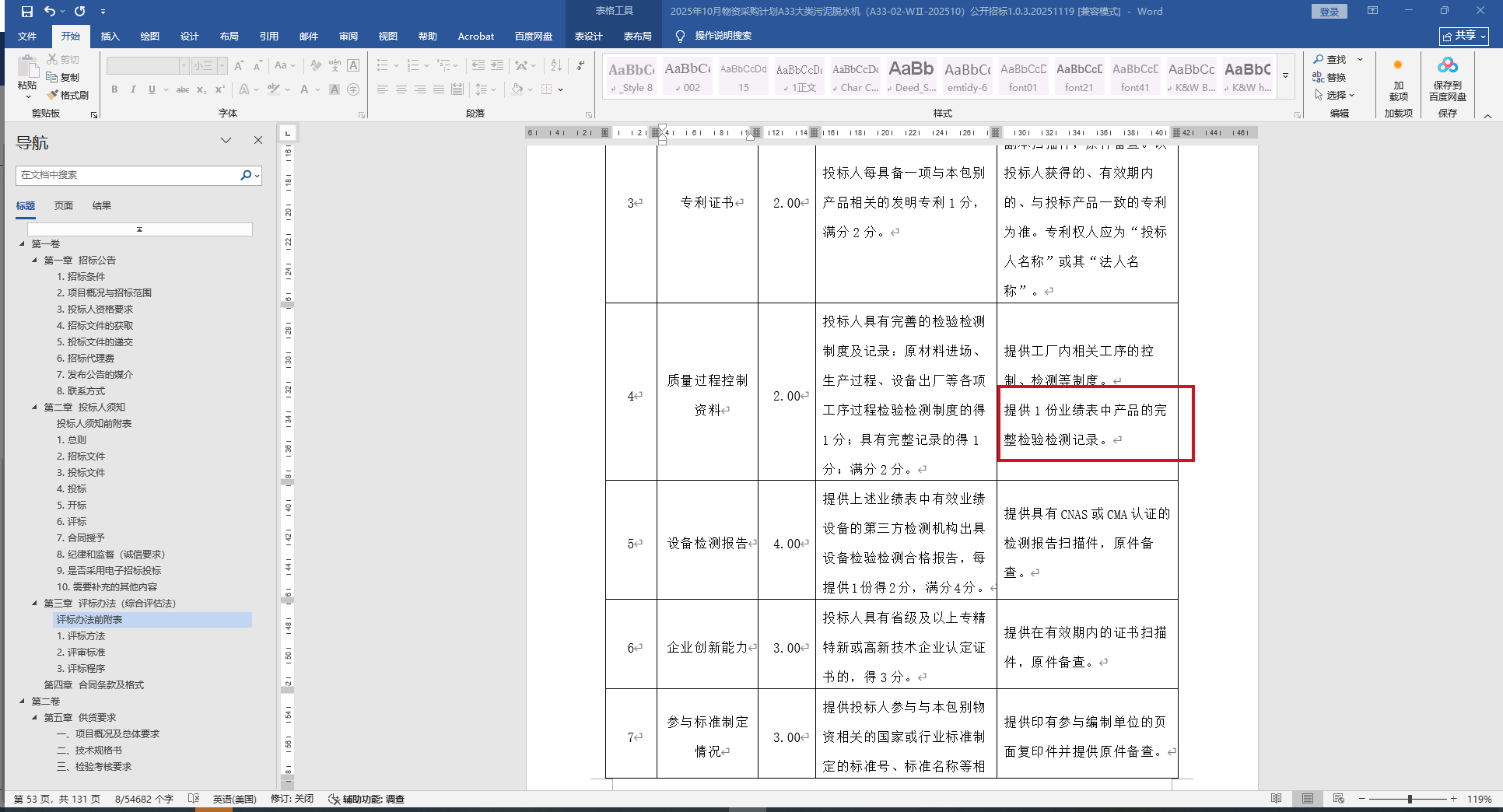Image resolution: width=1503 pixels, height=812 pixels.
Task: Justify the paragraph text
Action: 439,89
